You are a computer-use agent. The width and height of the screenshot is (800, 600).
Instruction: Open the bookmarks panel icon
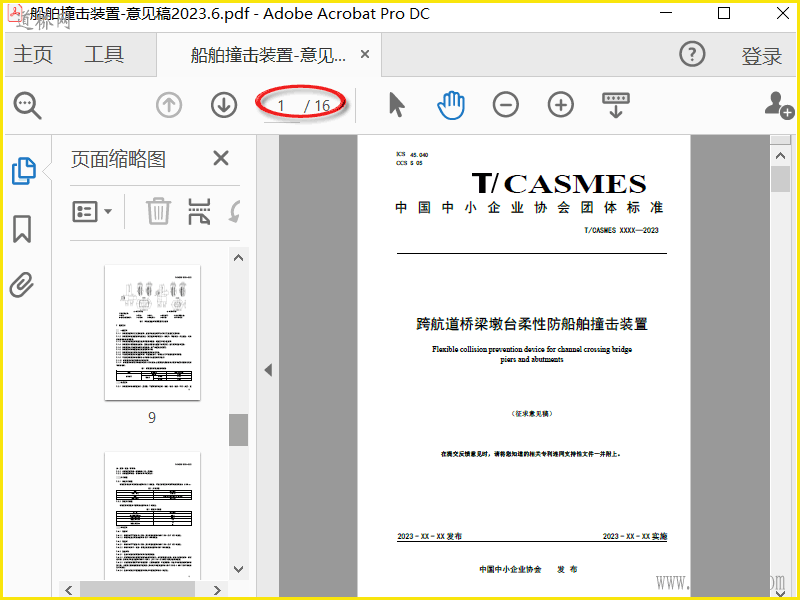(x=22, y=229)
